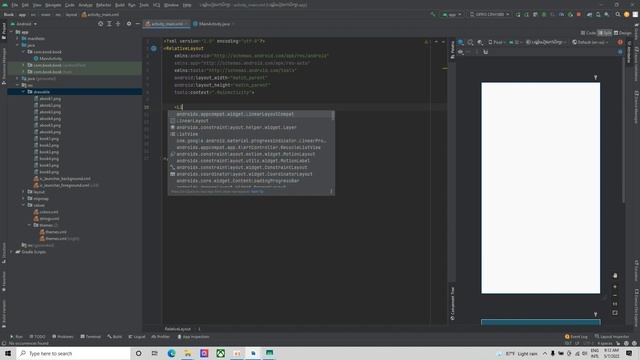The image size is (640, 360).
Task: Click the Windows taskbar search box
Action: 73,353
